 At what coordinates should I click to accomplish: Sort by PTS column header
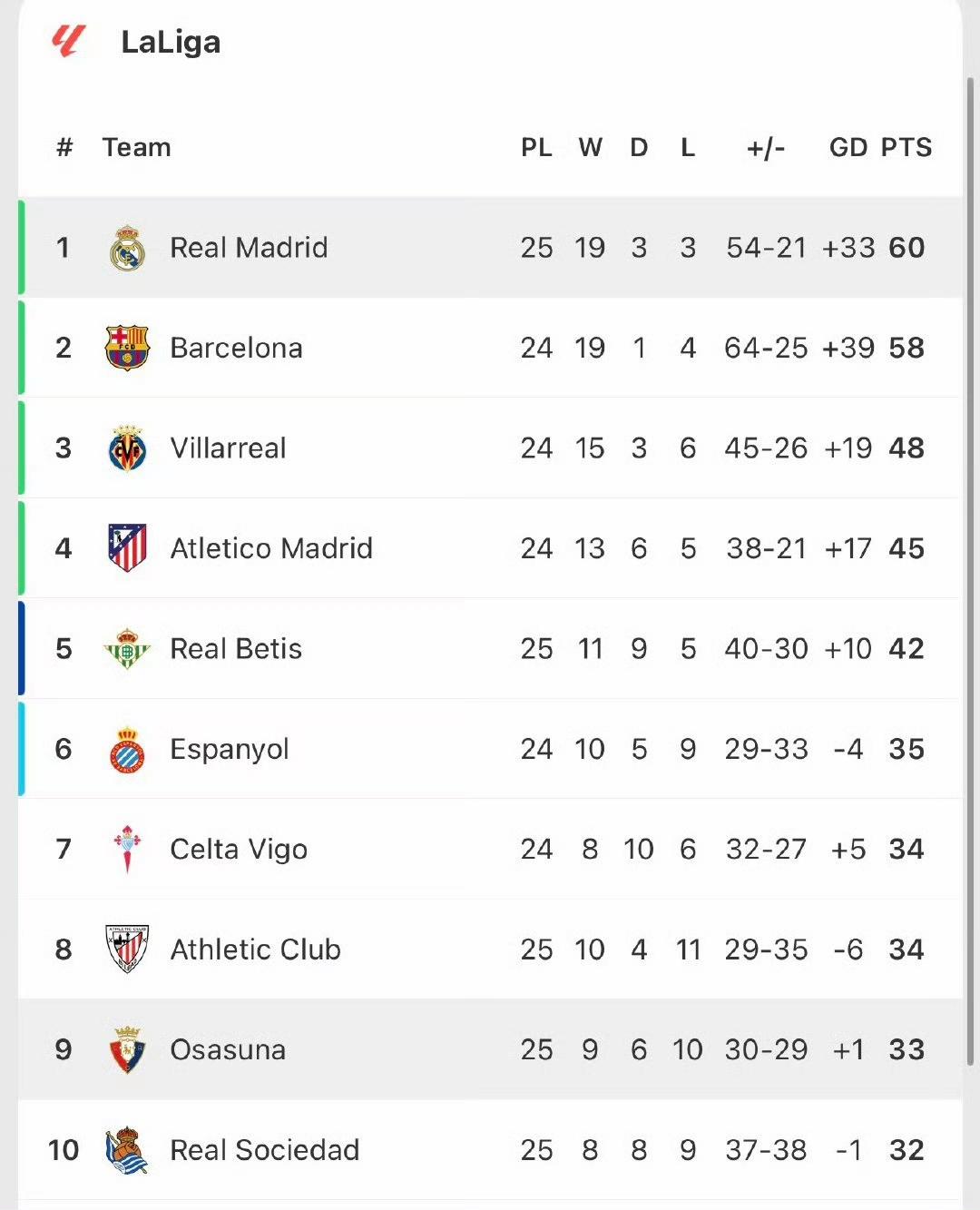(x=906, y=147)
